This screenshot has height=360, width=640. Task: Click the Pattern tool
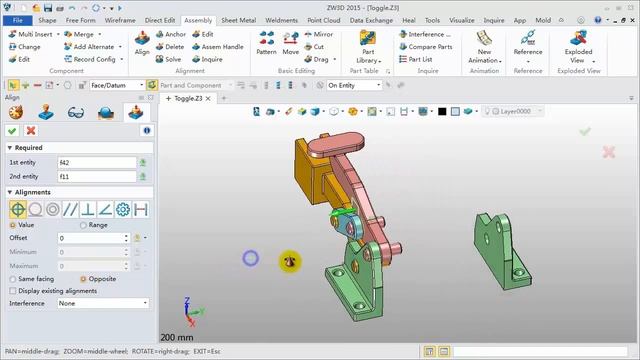(267, 43)
